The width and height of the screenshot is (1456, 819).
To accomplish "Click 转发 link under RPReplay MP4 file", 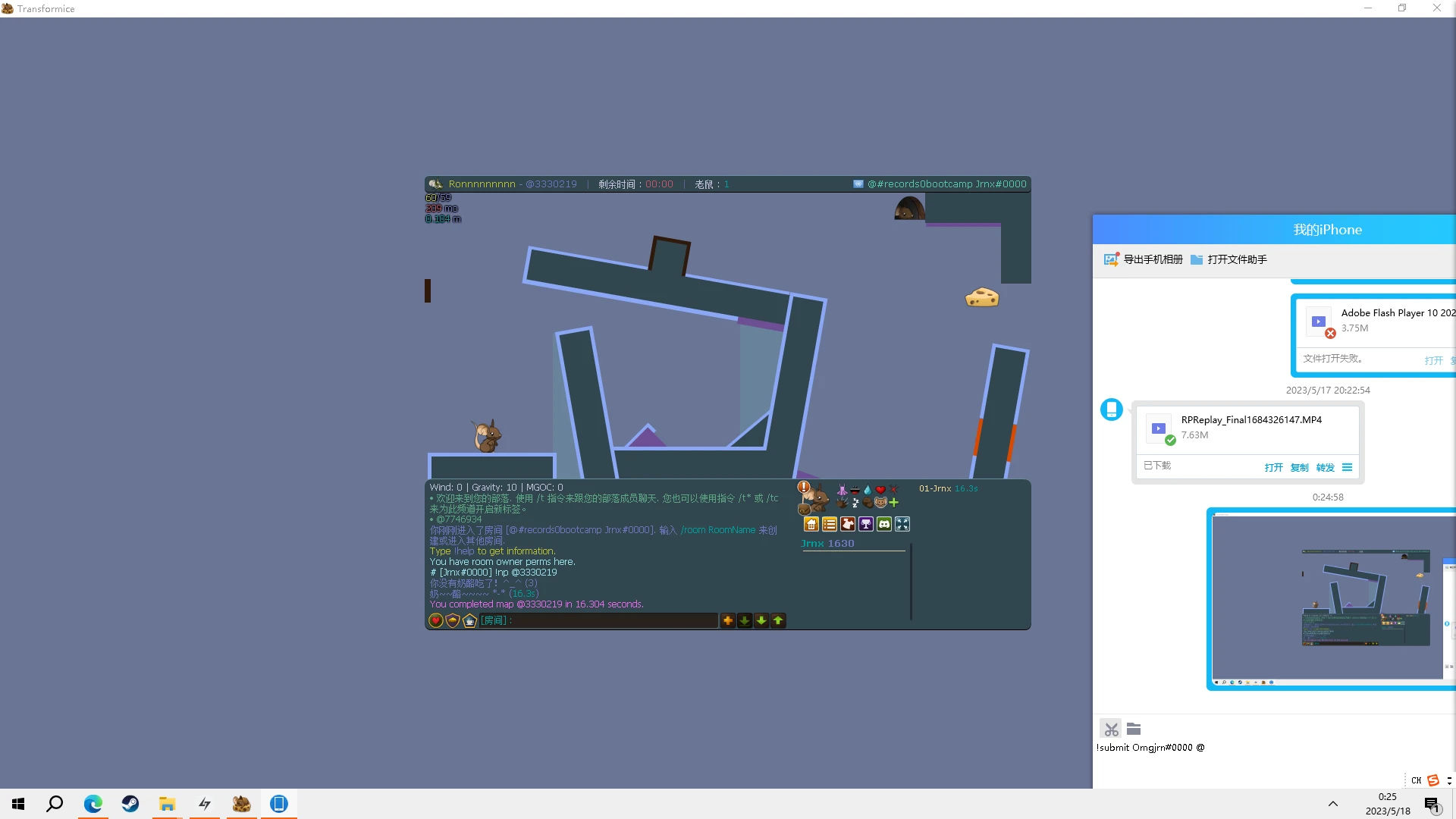I will click(x=1325, y=468).
